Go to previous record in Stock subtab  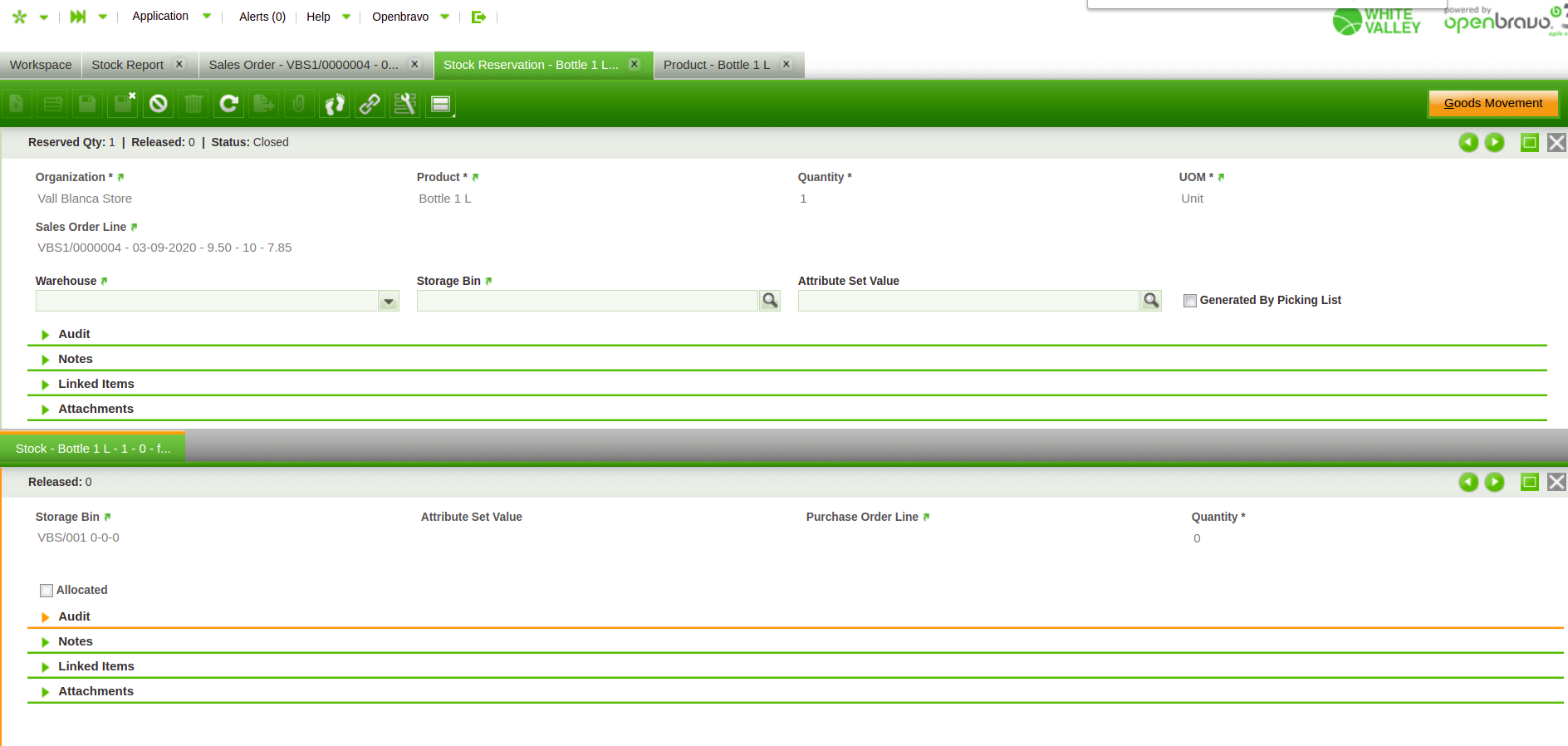pyautogui.click(x=1468, y=483)
